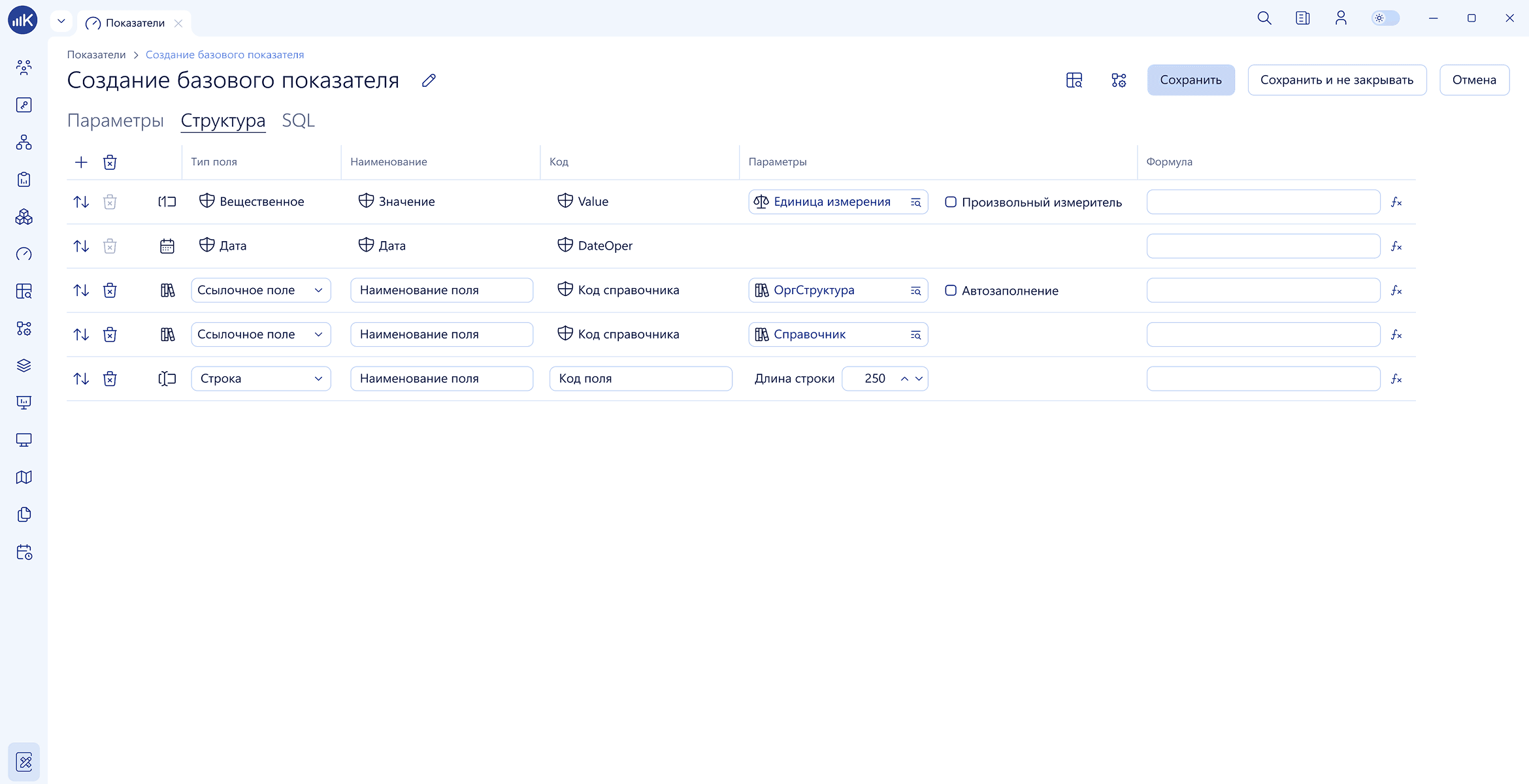The image size is (1529, 784).
Task: Open the formula editor for the DateOper row
Action: (x=1396, y=246)
